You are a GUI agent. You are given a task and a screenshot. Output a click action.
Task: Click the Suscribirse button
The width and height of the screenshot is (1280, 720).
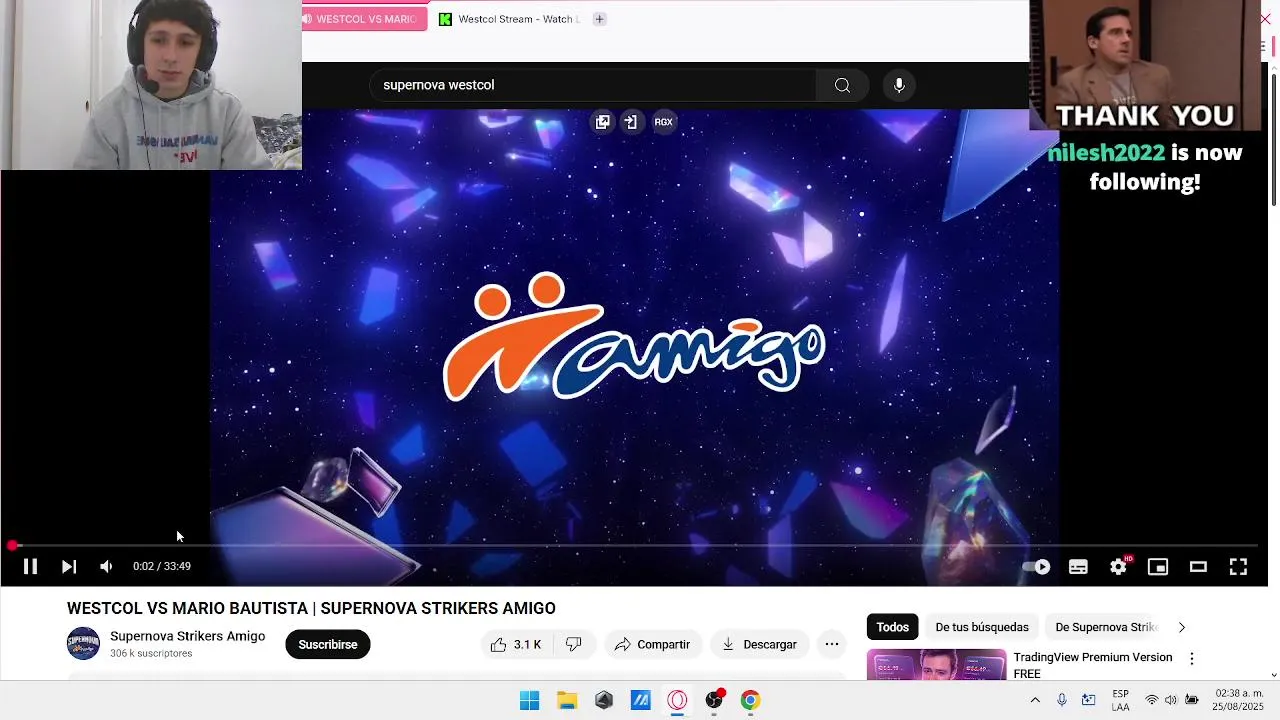point(328,645)
